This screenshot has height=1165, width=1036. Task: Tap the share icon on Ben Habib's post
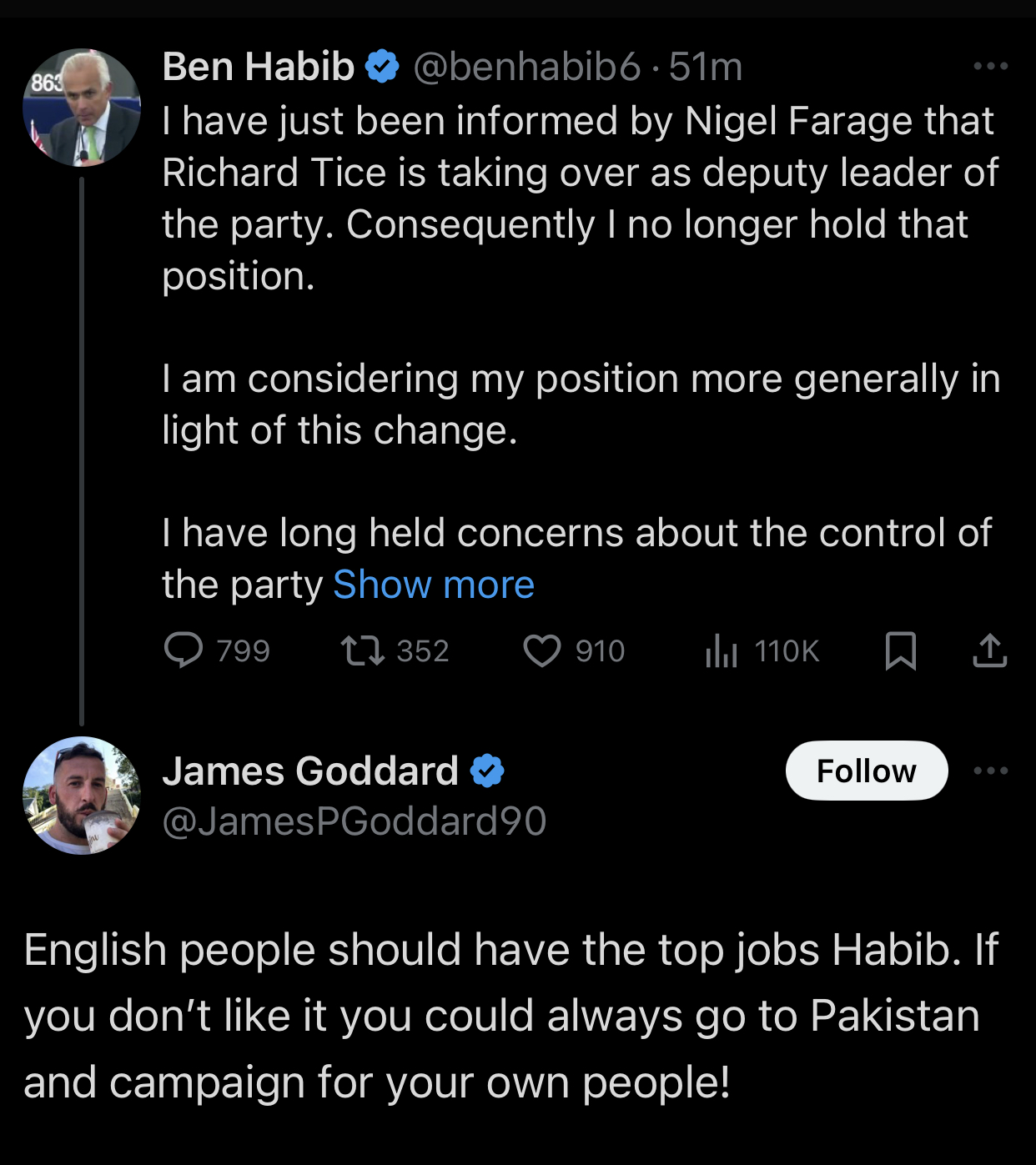tap(989, 650)
